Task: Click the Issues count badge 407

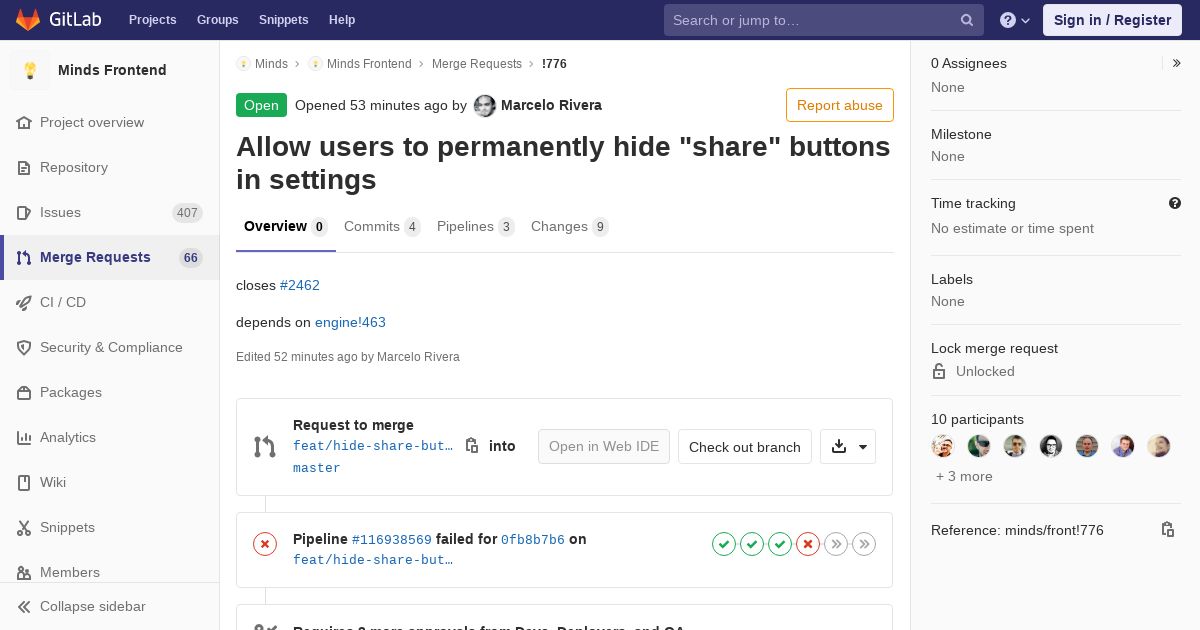Action: click(x=187, y=213)
